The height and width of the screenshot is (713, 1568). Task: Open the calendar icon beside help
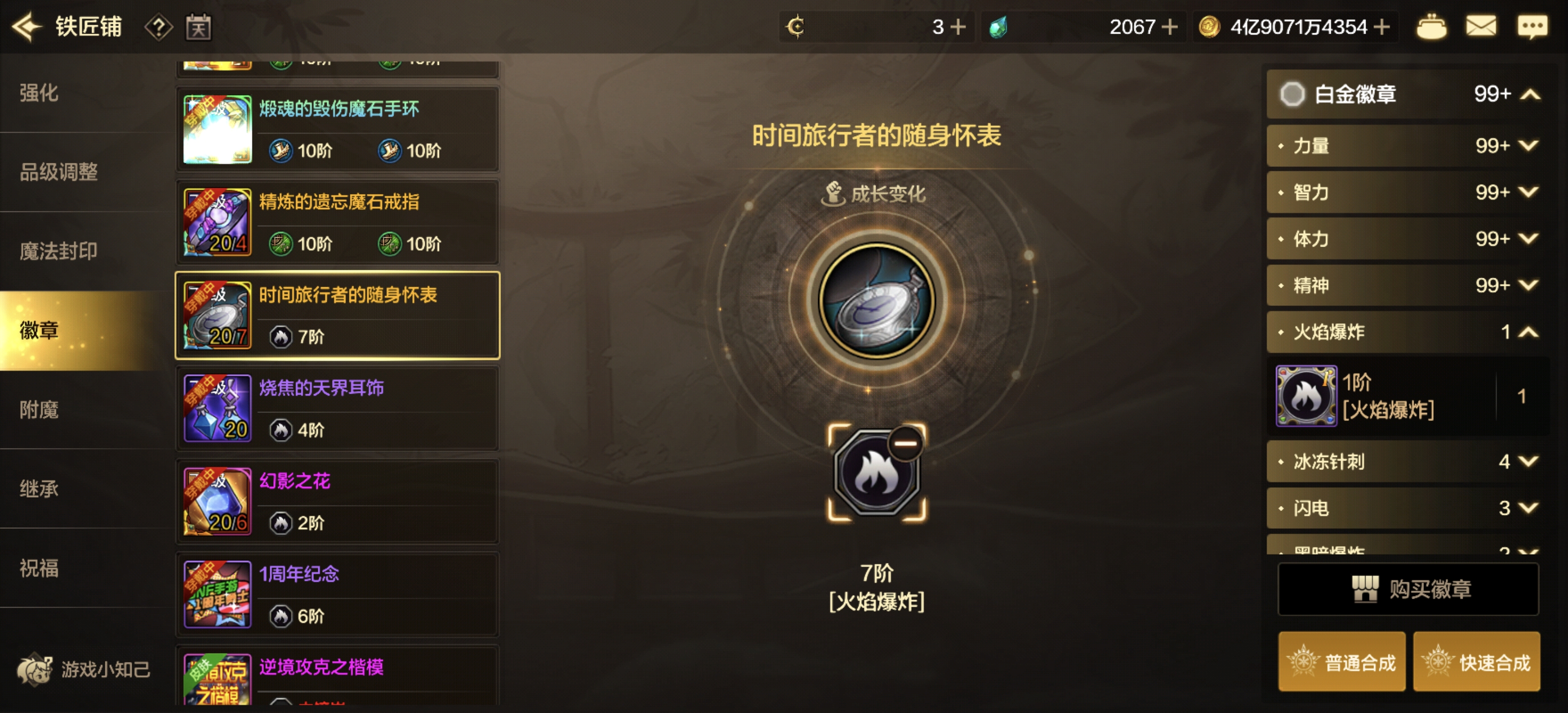point(198,27)
